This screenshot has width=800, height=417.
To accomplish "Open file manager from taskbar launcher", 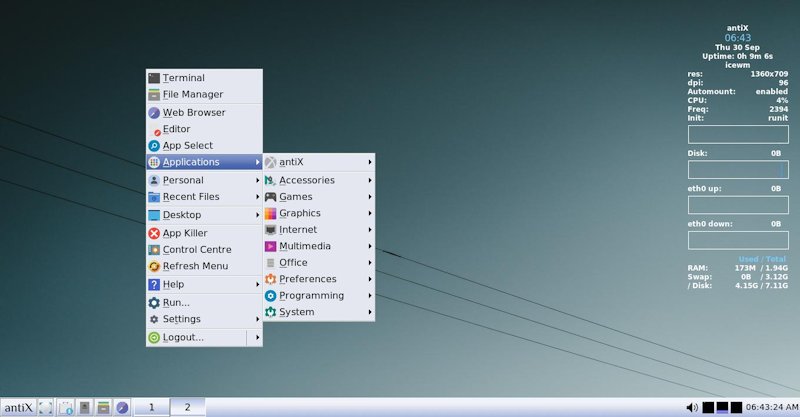I will click(x=104, y=407).
